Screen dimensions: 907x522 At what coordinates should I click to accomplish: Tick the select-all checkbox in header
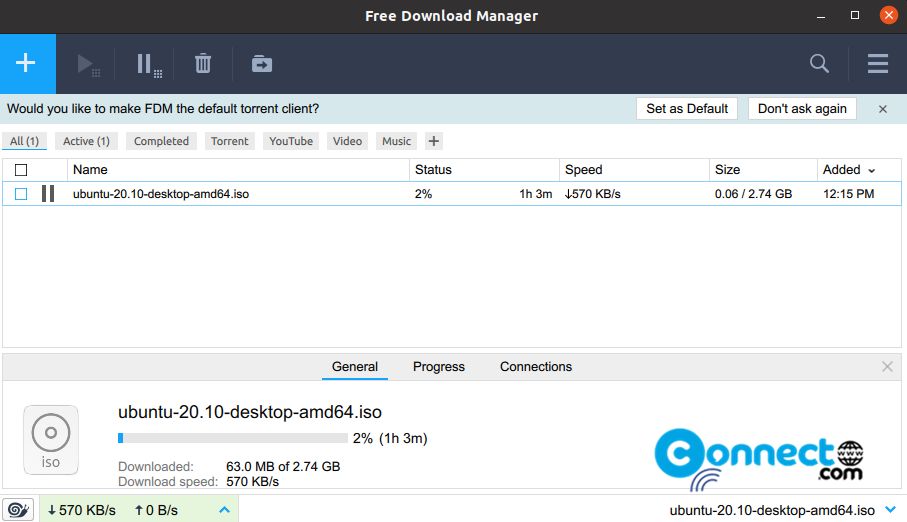(21, 170)
